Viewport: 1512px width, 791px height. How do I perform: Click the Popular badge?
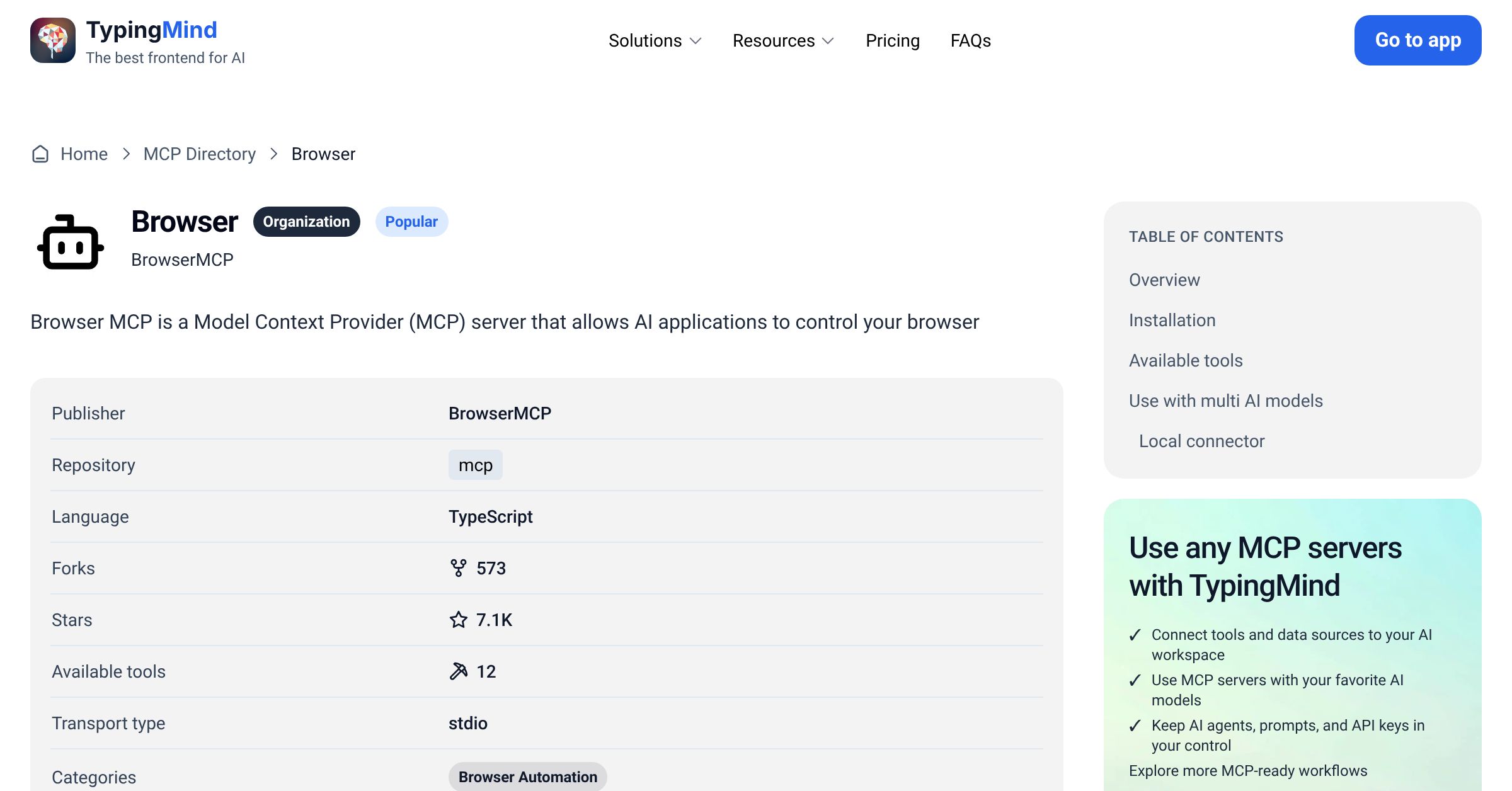coord(411,222)
